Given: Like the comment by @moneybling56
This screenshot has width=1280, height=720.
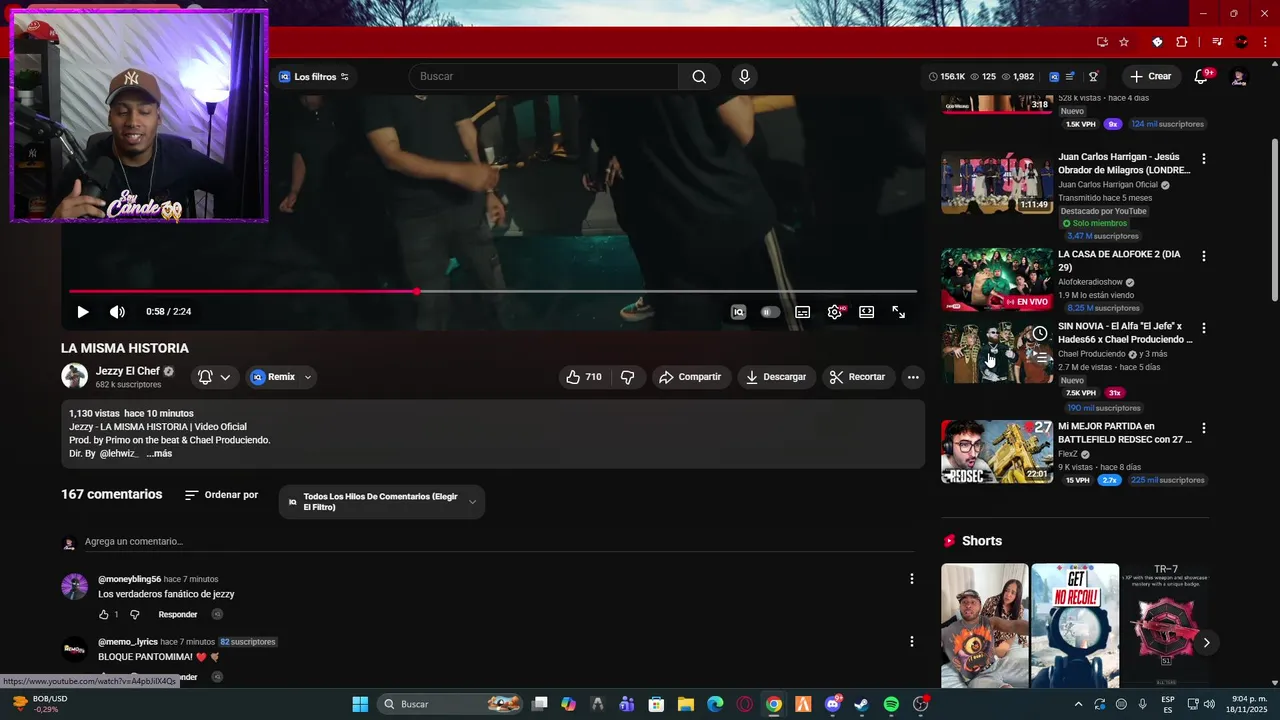Looking at the screenshot, I should [x=104, y=614].
